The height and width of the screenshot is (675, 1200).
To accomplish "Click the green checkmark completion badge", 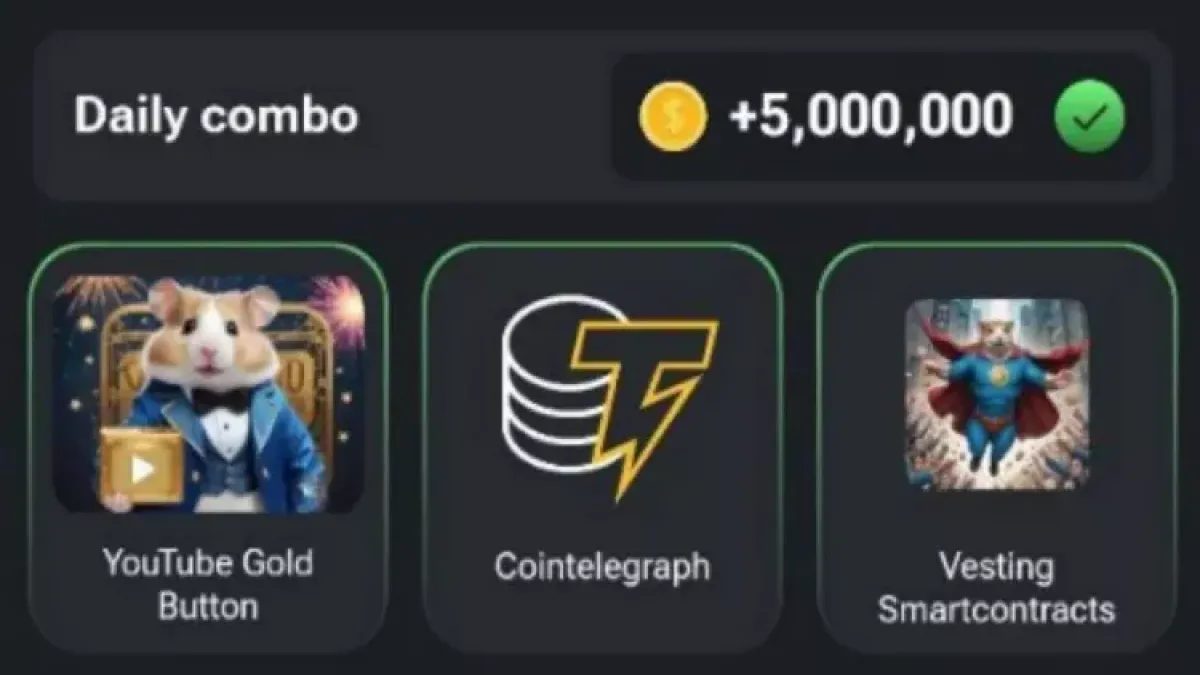I will (x=1090, y=117).
